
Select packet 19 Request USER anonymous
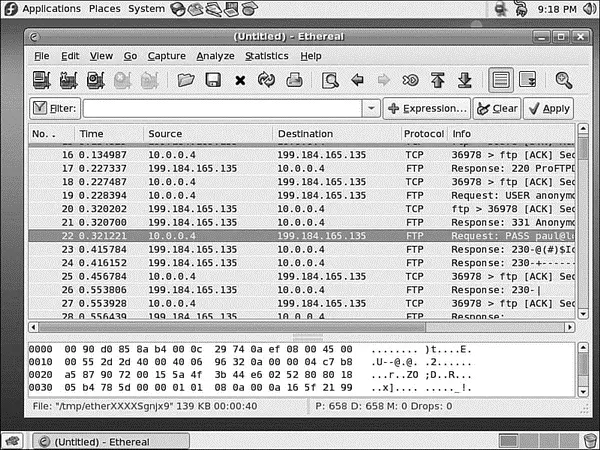pyautogui.click(x=302, y=196)
